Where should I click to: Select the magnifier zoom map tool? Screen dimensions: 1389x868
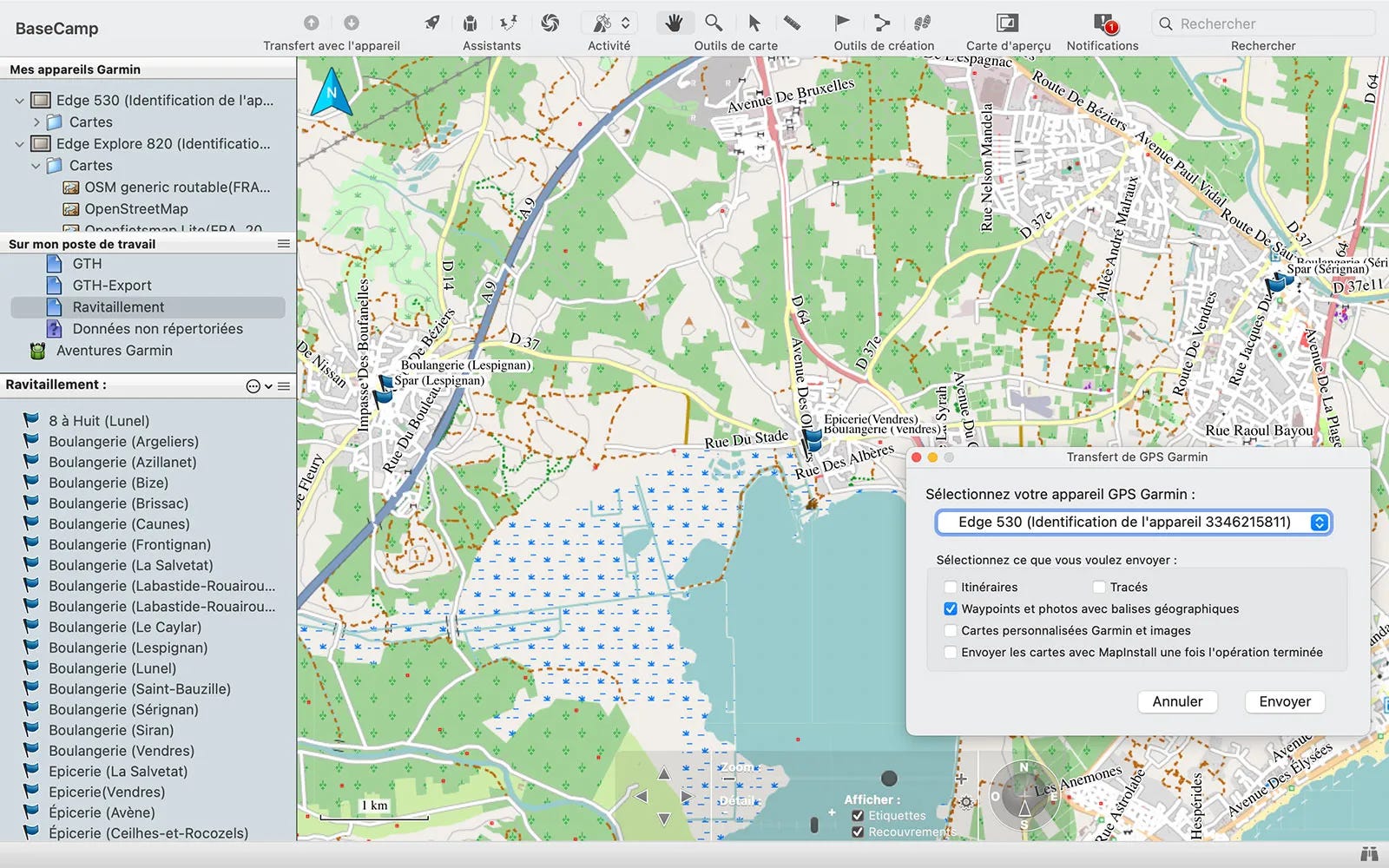click(714, 23)
